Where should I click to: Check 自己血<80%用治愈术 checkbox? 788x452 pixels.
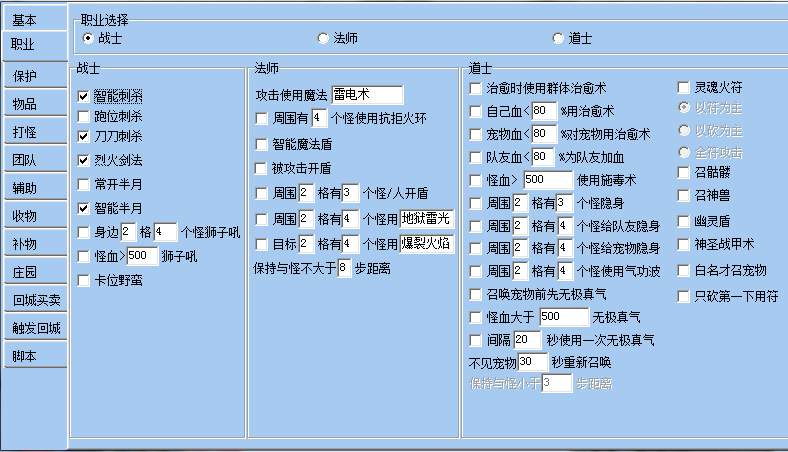pos(475,111)
